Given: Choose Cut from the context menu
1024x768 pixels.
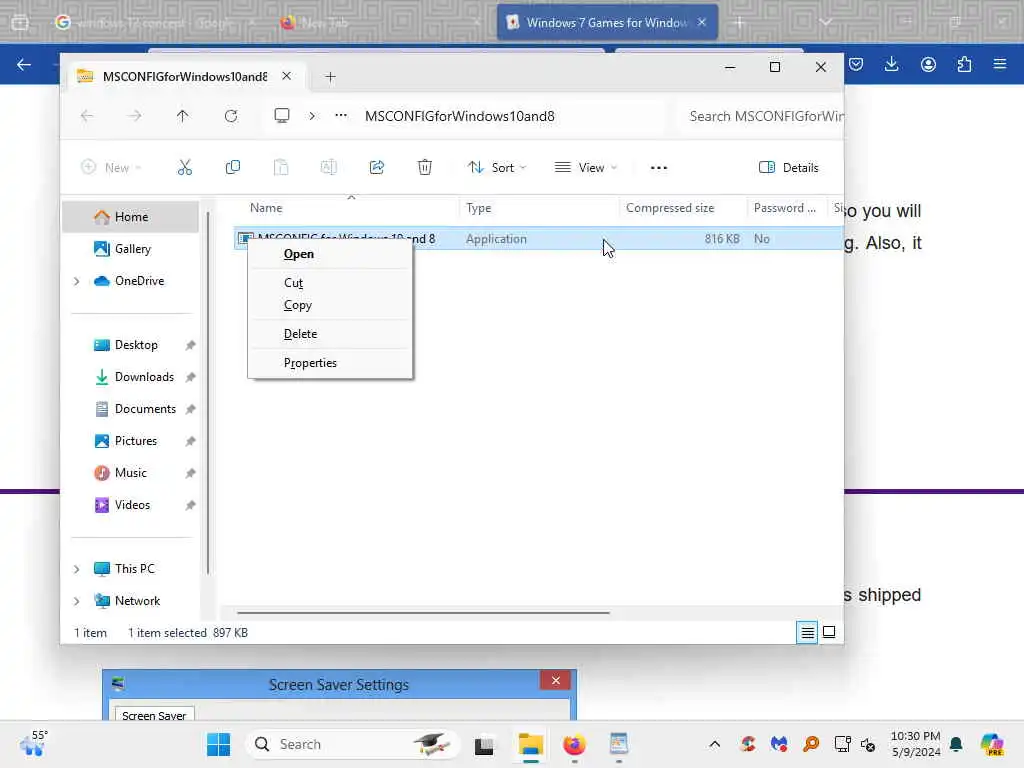Looking at the screenshot, I should tap(330, 283).
